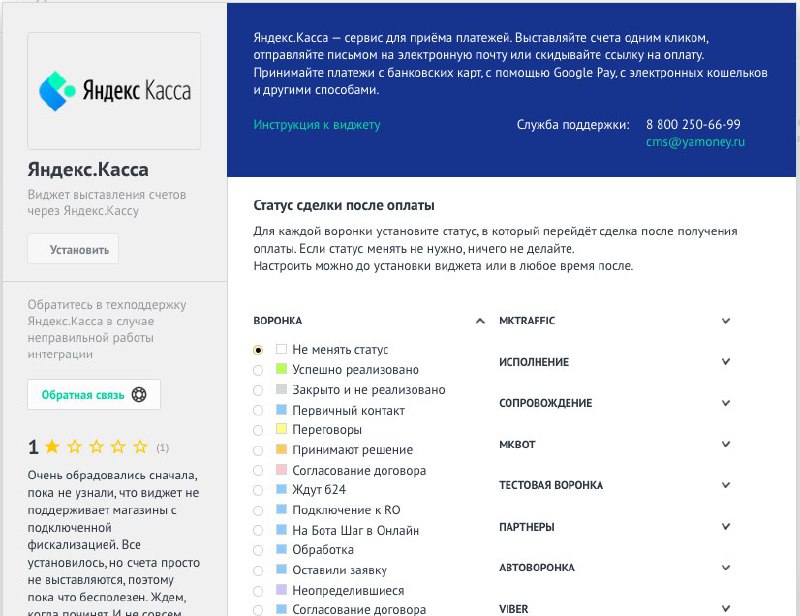This screenshot has width=800, height=616.
Task: Expand the VIBER funnel
Action: 726,609
